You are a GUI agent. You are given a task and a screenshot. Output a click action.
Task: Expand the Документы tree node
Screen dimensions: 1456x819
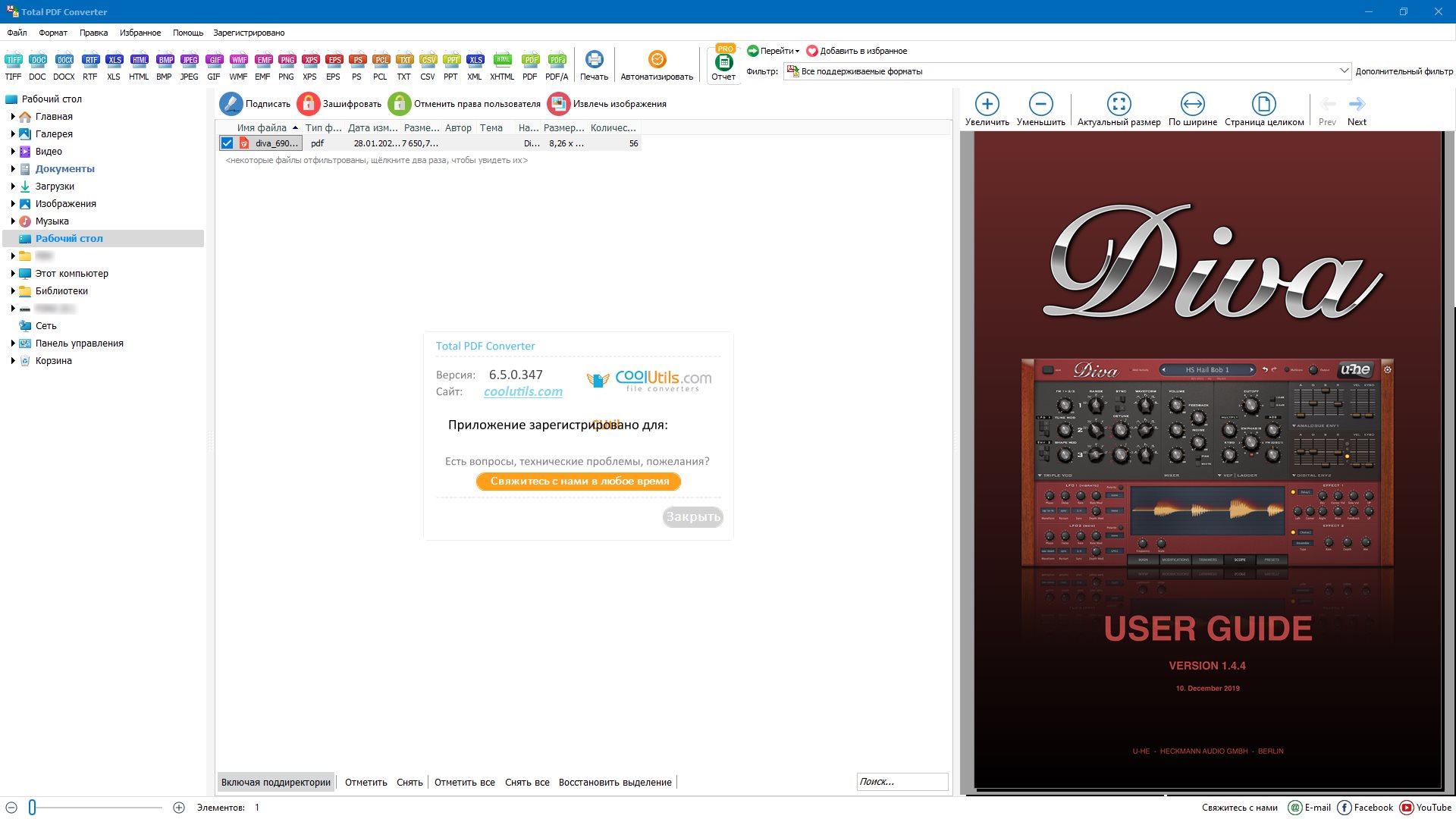click(13, 169)
